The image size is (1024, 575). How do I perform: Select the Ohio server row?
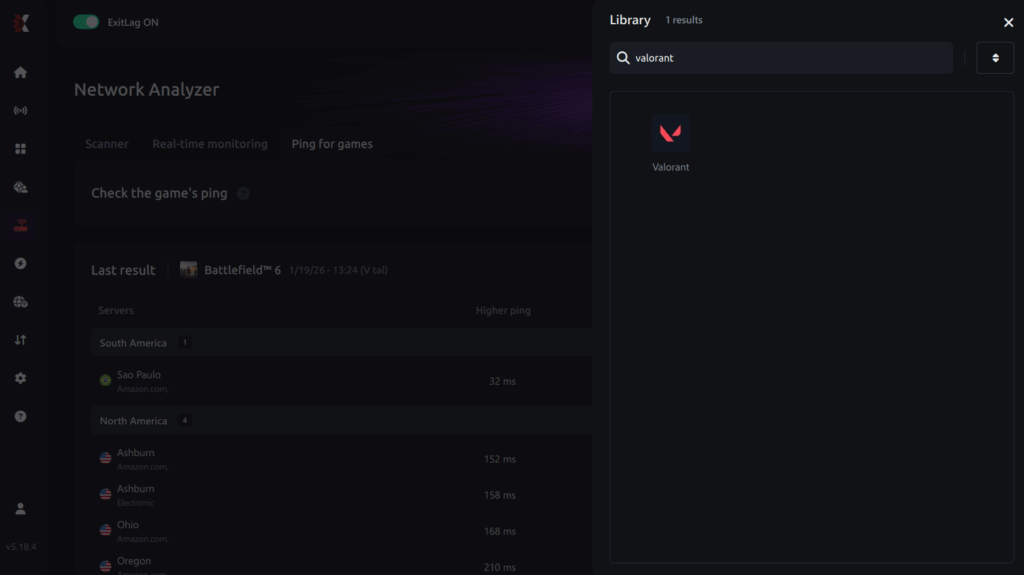342,531
